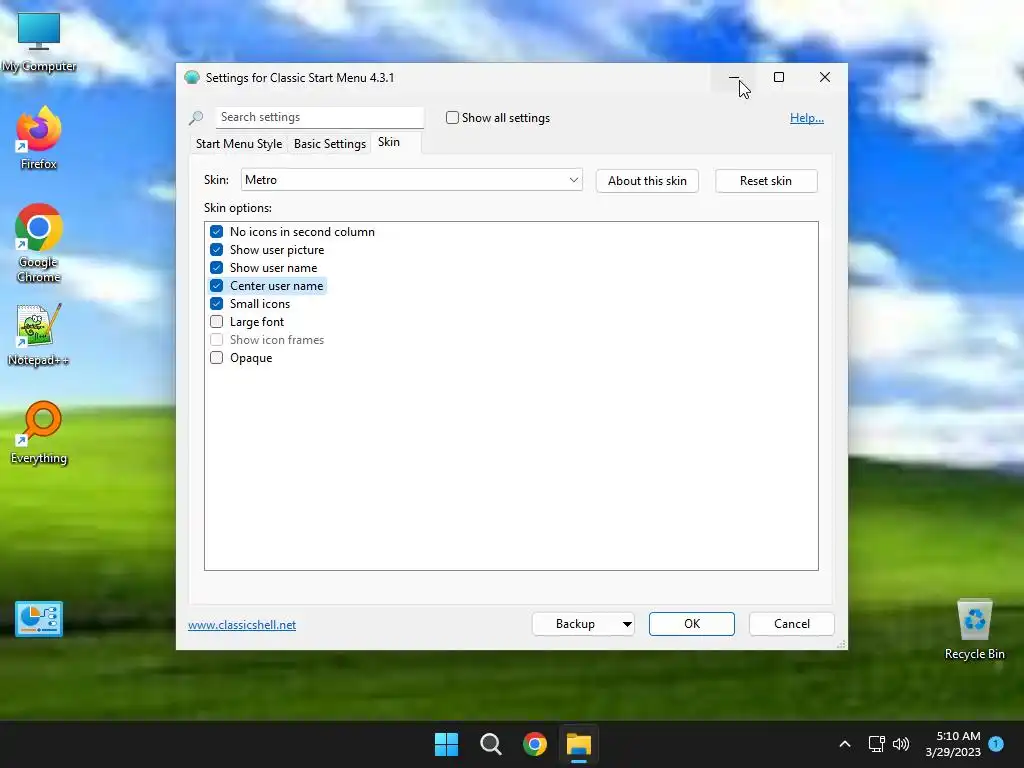Launch Everything search desktop shortcut
Screen dimensions: 1024x768
(39, 432)
